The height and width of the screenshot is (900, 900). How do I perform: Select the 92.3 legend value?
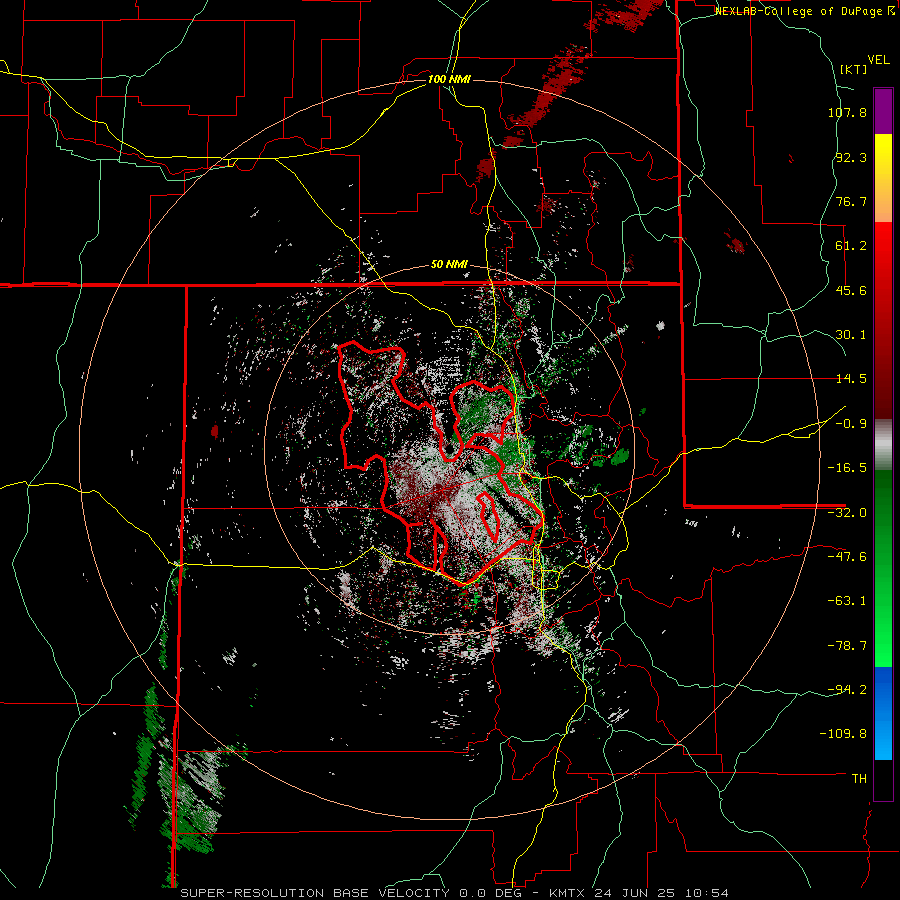tap(851, 157)
